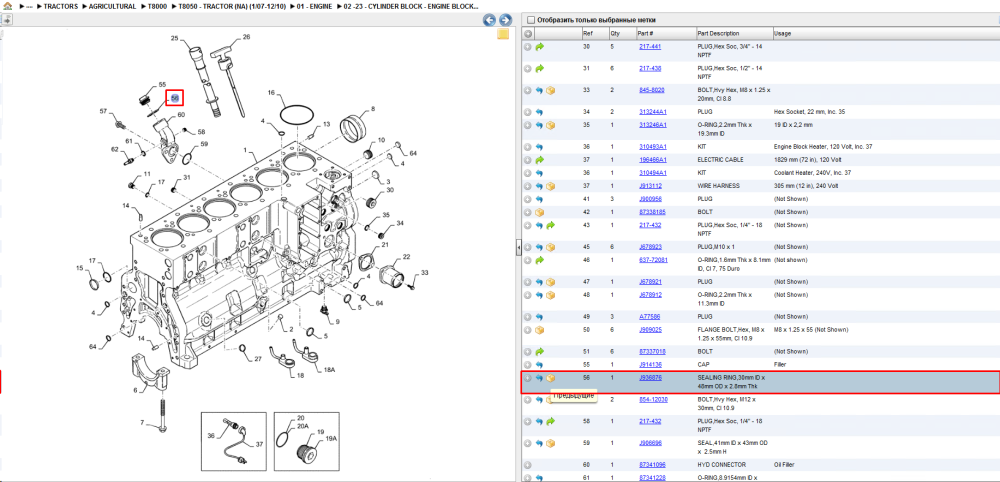The width and height of the screenshot is (1000, 482).
Task: Go to the home page icon
Action: 8,6
